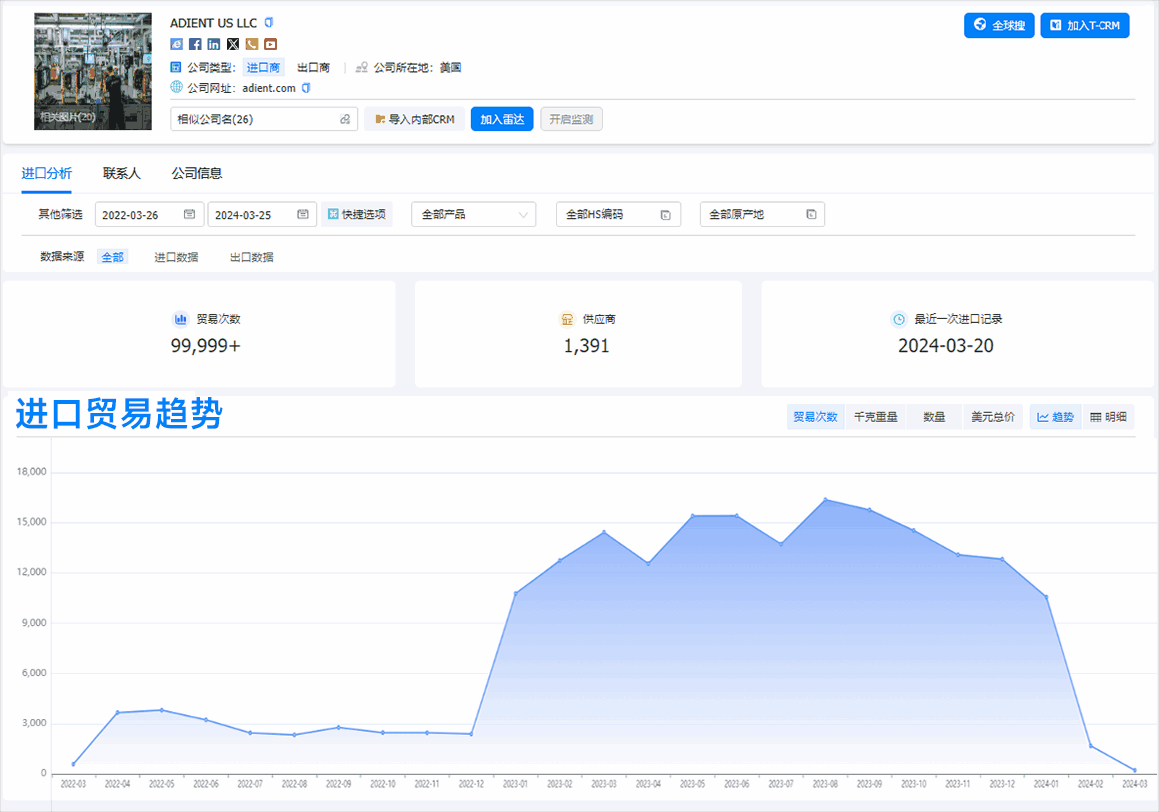This screenshot has height=812, width=1159.
Task: Click the YouTube channel icon
Action: tap(271, 44)
